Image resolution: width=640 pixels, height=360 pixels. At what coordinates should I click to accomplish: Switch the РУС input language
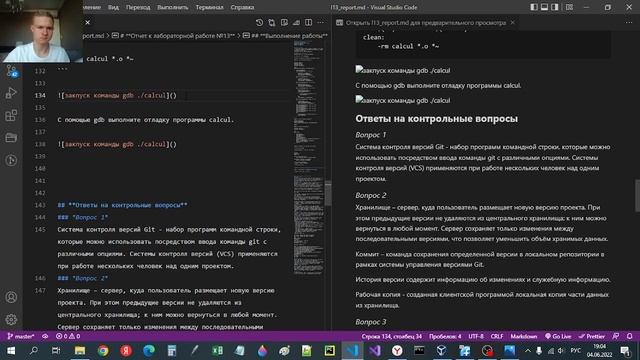click(x=576, y=351)
